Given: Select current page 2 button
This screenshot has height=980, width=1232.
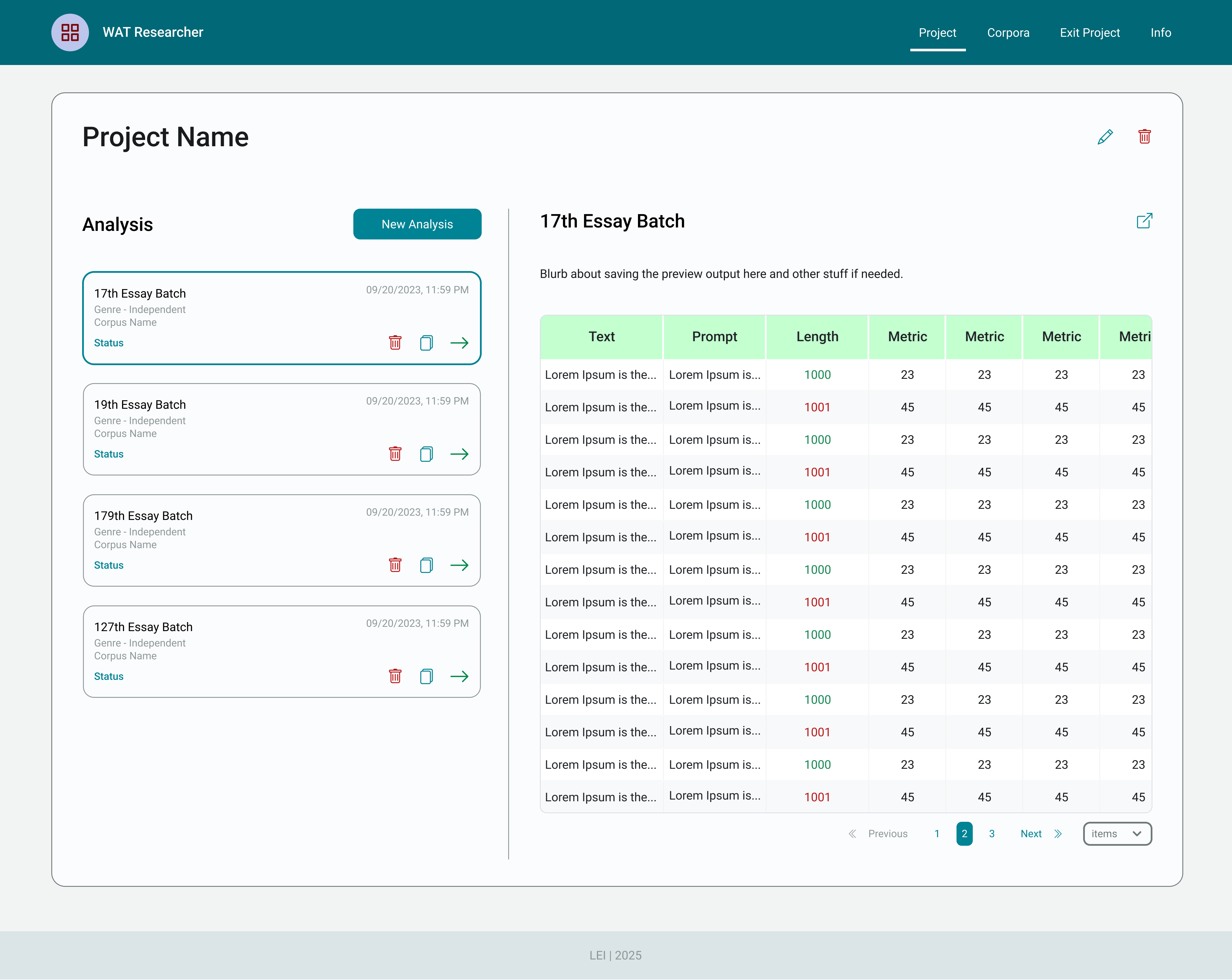Looking at the screenshot, I should click(964, 834).
